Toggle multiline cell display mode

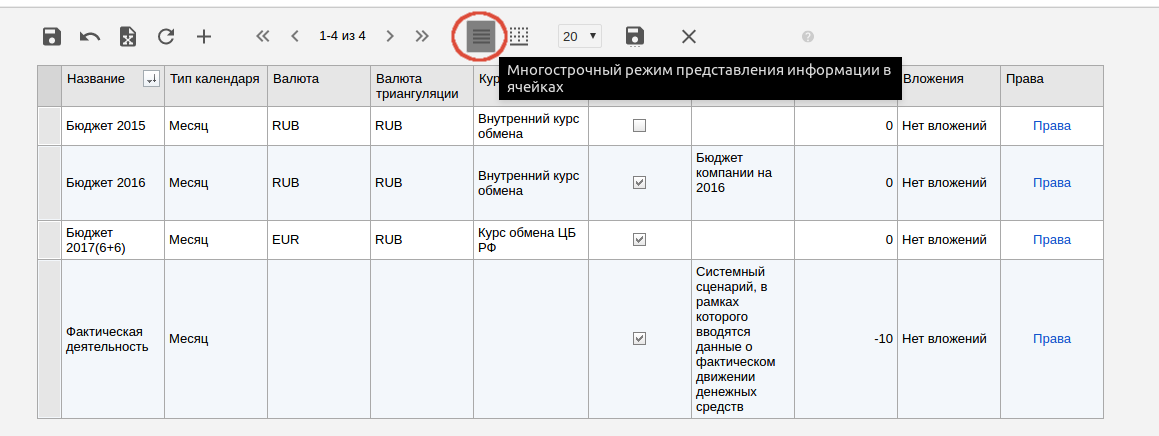point(482,35)
